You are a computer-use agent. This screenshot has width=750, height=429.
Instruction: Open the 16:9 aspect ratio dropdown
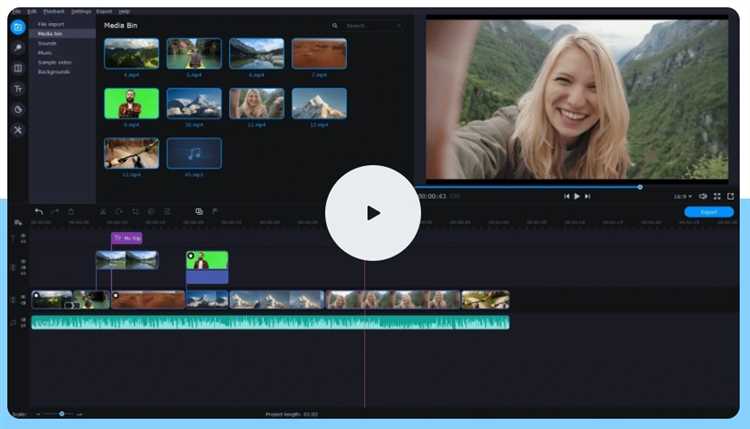pyautogui.click(x=682, y=196)
